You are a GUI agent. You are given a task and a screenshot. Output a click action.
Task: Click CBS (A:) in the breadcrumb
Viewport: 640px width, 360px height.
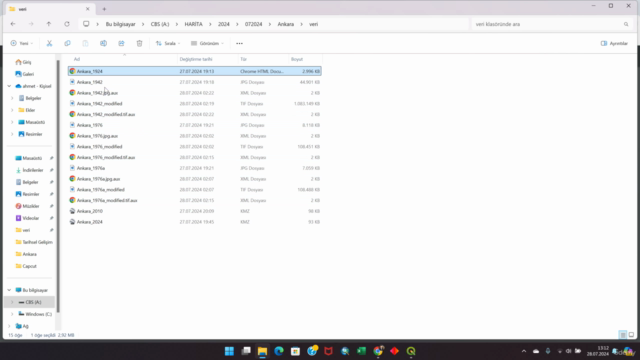pos(160,24)
